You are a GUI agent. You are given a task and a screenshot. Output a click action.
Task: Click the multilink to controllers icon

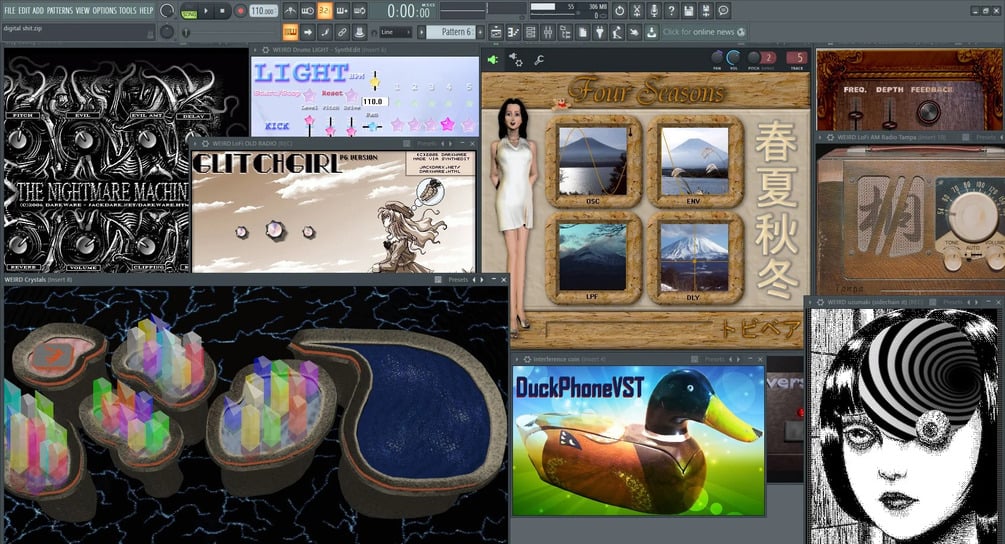360,32
